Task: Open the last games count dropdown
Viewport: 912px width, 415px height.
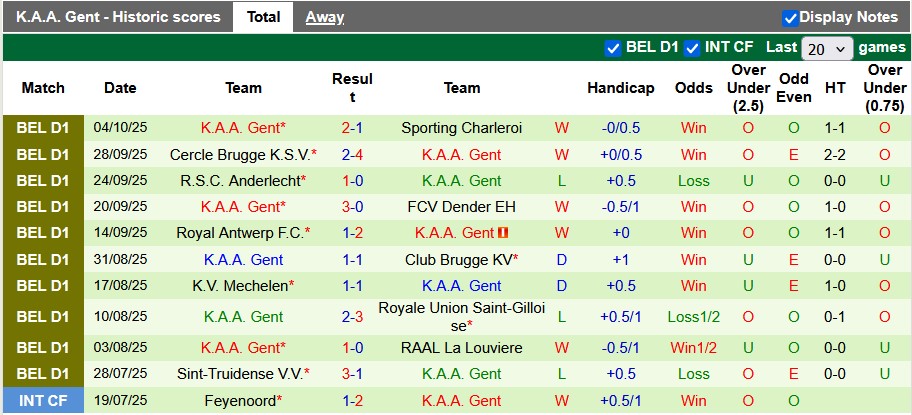Action: point(827,48)
